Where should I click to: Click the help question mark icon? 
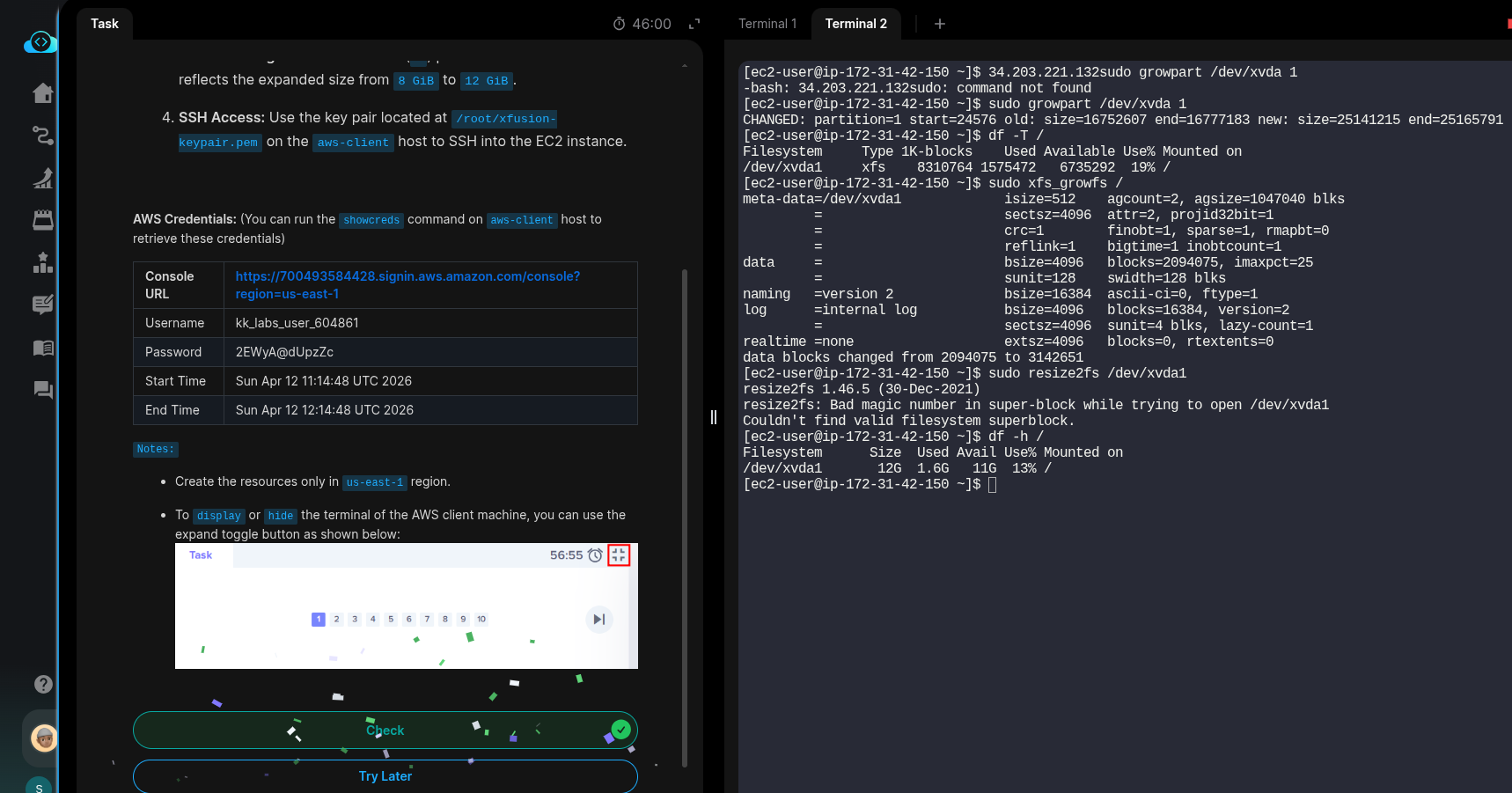pyautogui.click(x=43, y=684)
